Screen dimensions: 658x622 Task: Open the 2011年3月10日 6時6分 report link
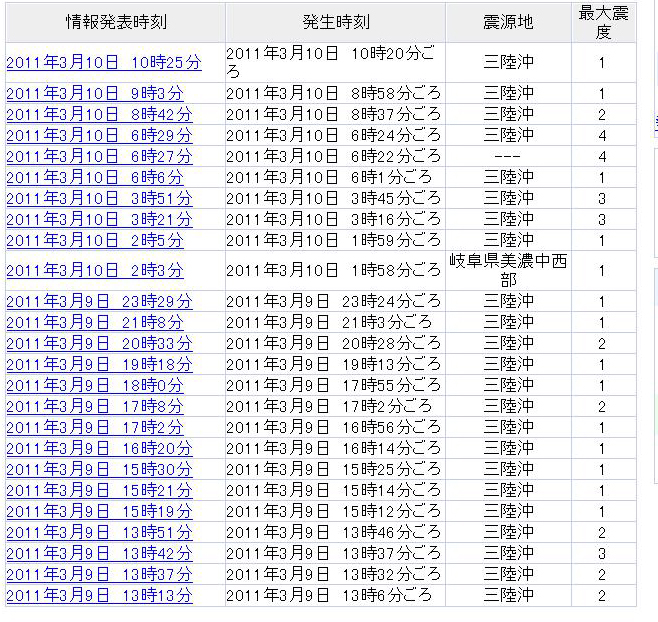click(95, 177)
